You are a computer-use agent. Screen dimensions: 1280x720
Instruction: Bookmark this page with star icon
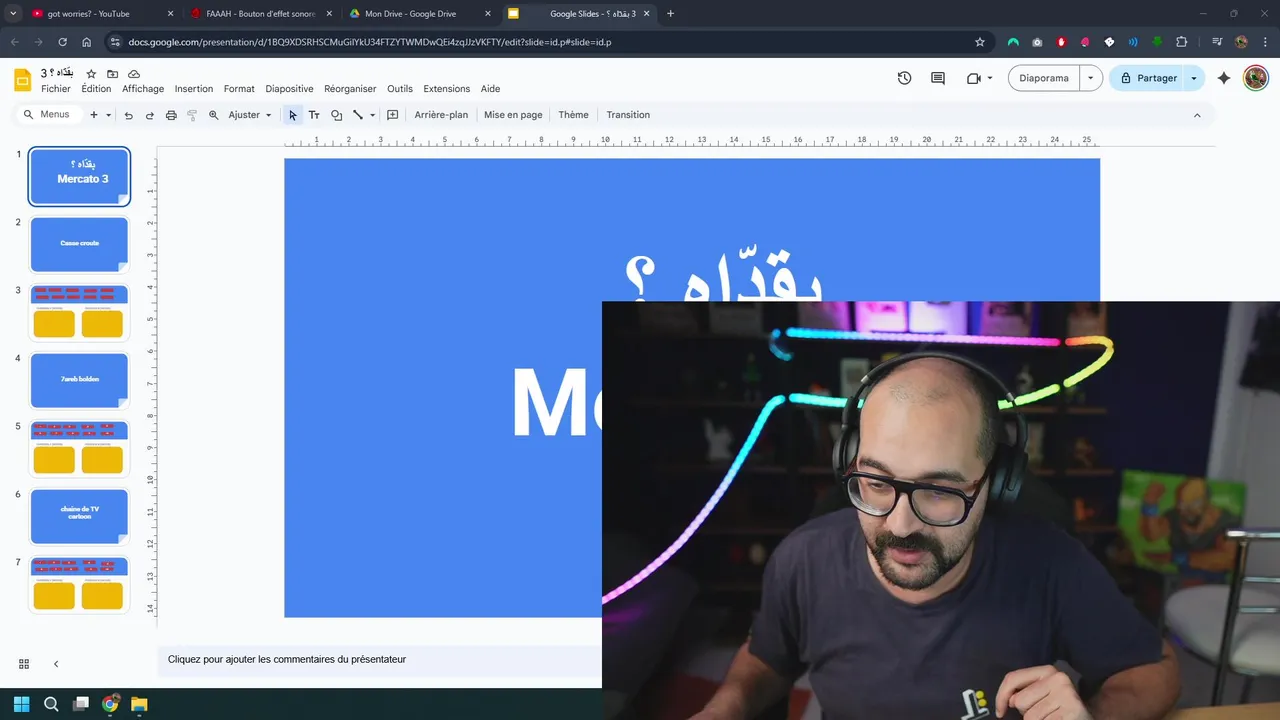[x=980, y=42]
